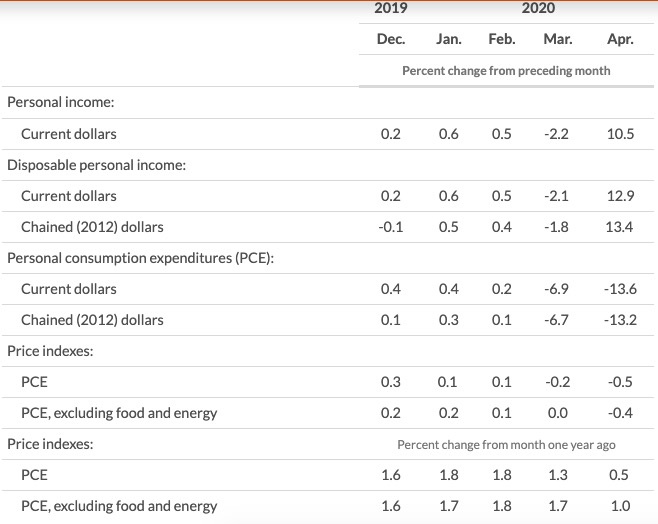Click the 10.5 personal income April value
Viewport: 658px width, 524px height.
coord(620,134)
